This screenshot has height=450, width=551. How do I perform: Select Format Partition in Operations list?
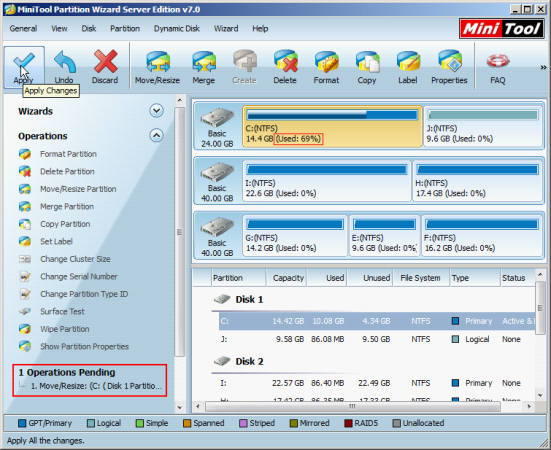click(x=68, y=154)
